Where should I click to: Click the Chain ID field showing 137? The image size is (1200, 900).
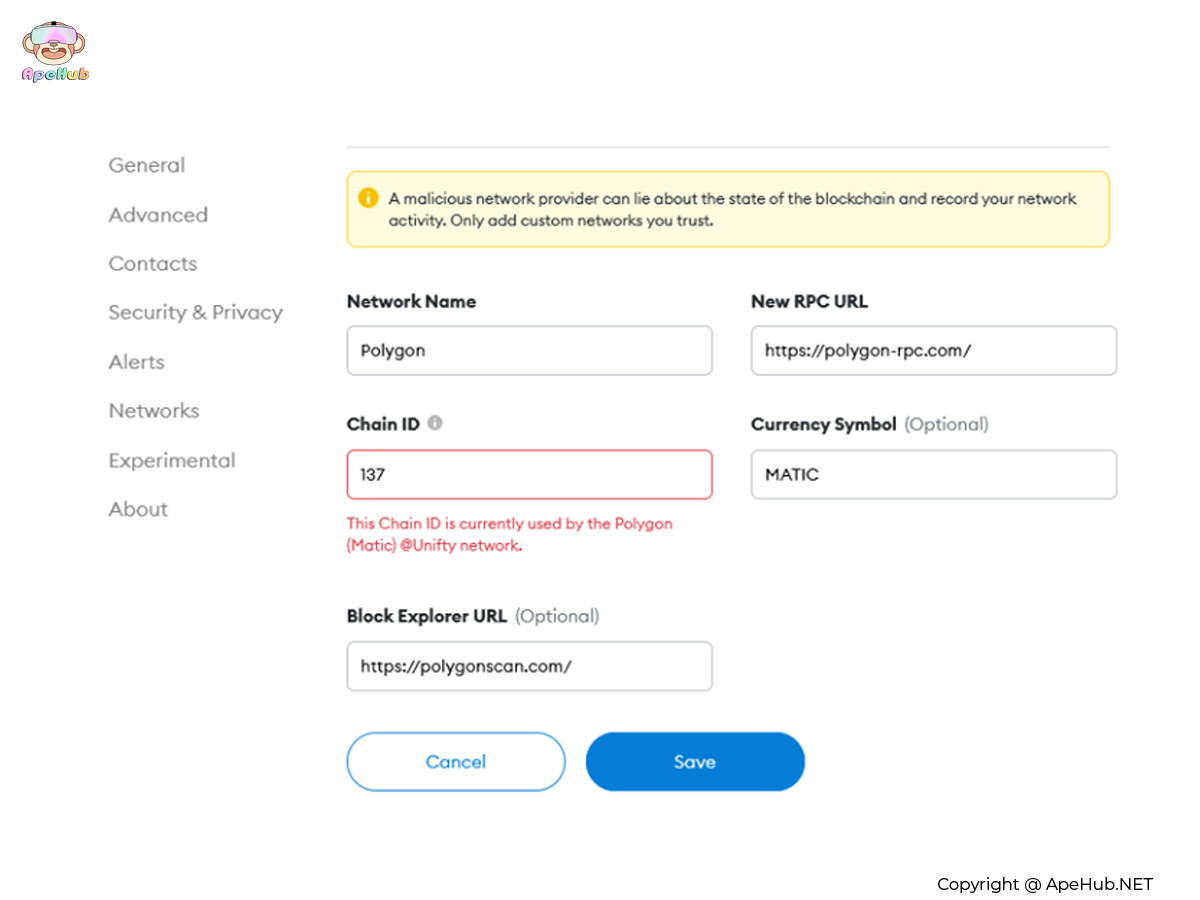pos(529,475)
